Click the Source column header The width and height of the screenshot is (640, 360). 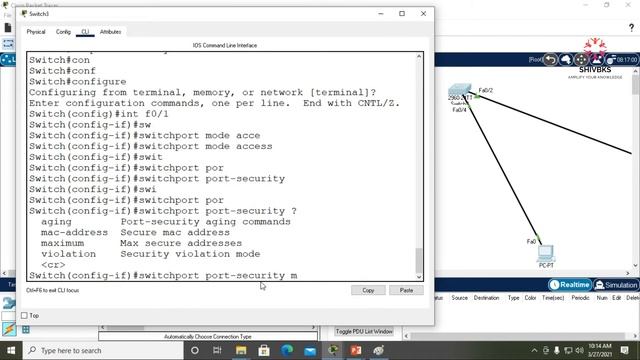460,298
